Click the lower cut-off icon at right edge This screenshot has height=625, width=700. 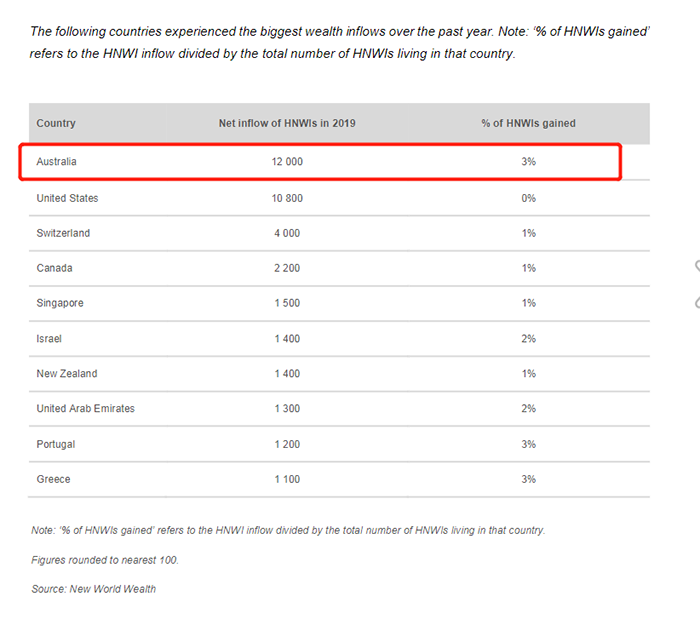pyautogui.click(x=697, y=303)
